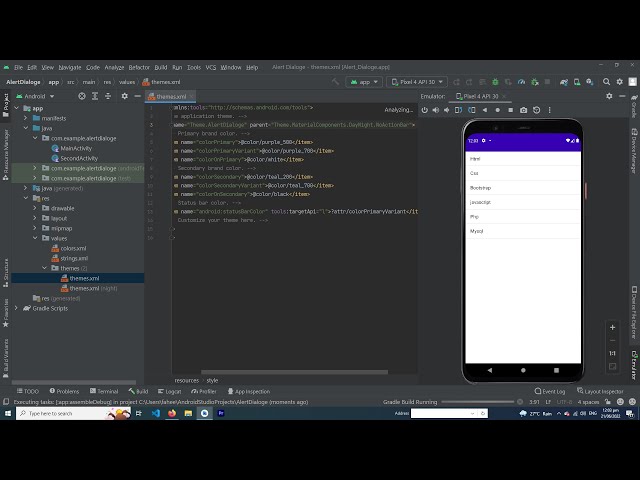Image resolution: width=640 pixels, height=480 pixels.
Task: Click Expand All icon in Project panel
Action: 95,96
